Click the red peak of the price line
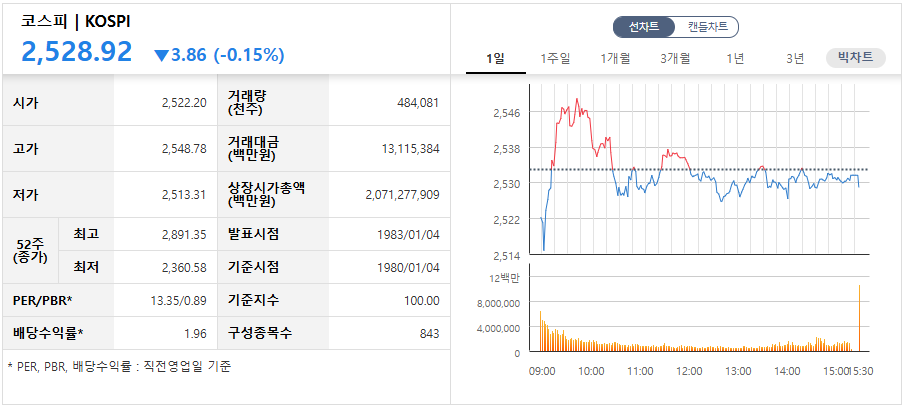This screenshot has height=405, width=905. pos(577,99)
